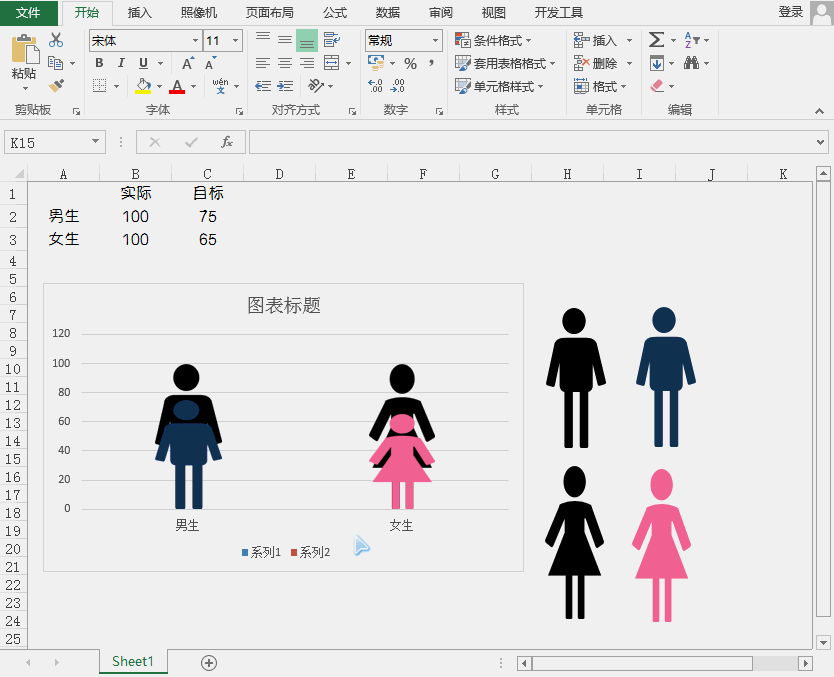The image size is (834, 677).
Task: Apply yellow fill color bucket
Action: click(x=143, y=86)
